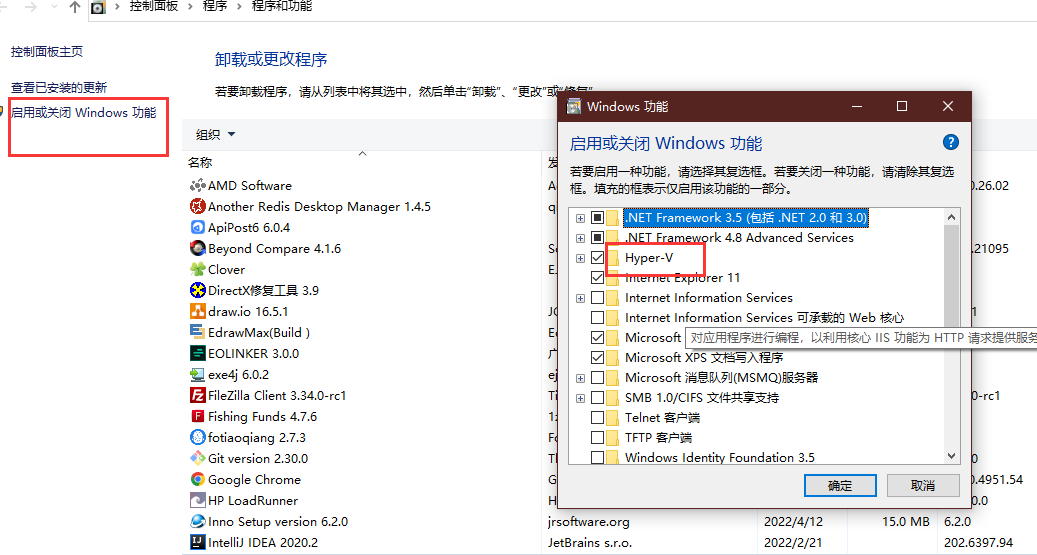Select the EdrawMax icon
The image size is (1037, 555).
coord(197,332)
